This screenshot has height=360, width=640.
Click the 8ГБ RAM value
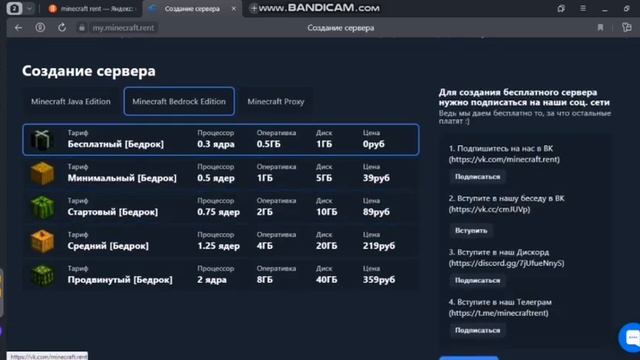(264, 280)
